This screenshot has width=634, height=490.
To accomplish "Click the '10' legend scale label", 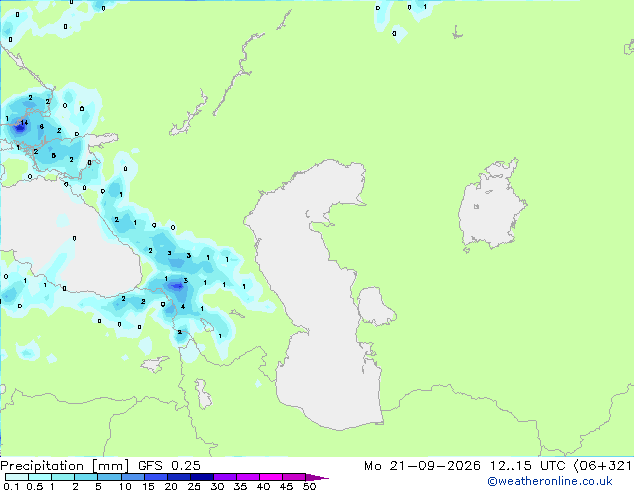I will click(x=125, y=486).
